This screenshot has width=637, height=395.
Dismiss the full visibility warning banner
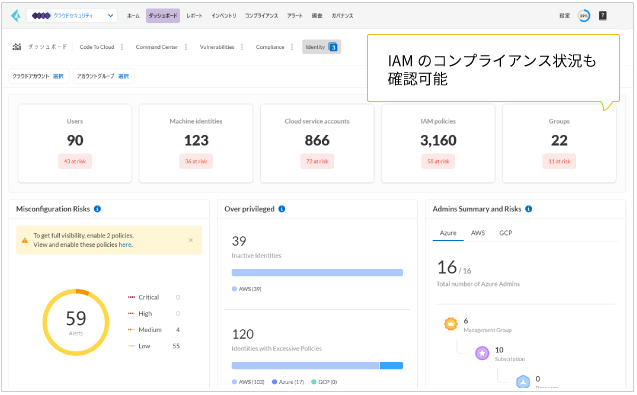[191, 240]
